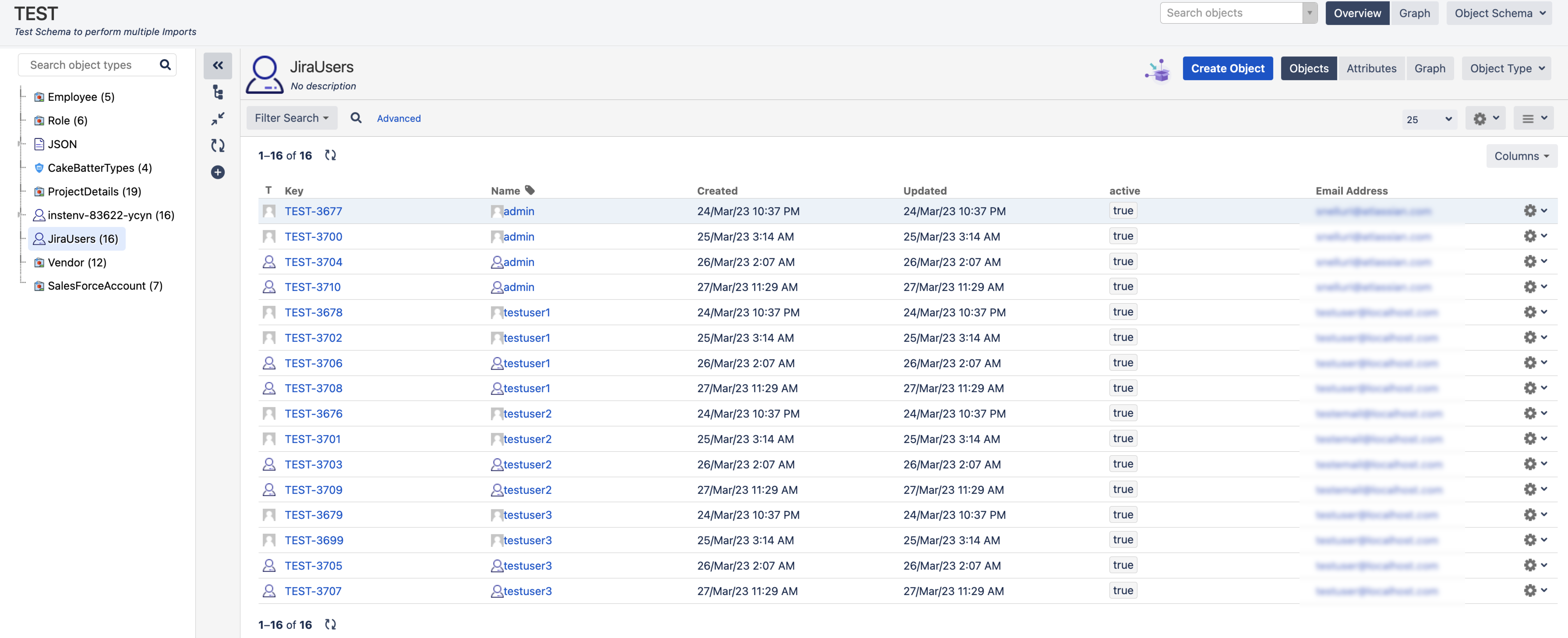Open the Advanced search link
This screenshot has width=1568, height=638.
click(x=399, y=119)
